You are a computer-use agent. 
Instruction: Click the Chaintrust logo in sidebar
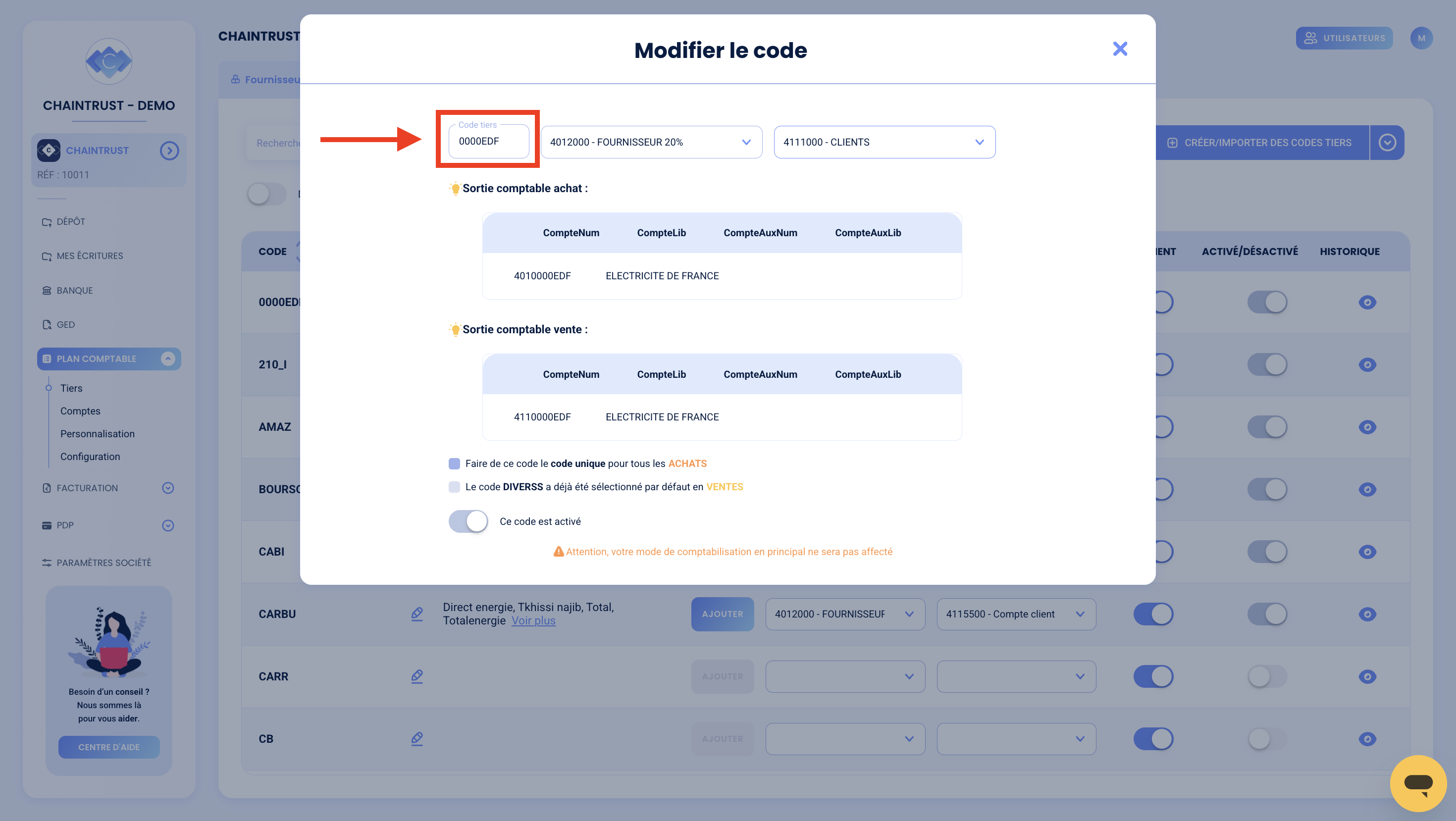point(108,61)
